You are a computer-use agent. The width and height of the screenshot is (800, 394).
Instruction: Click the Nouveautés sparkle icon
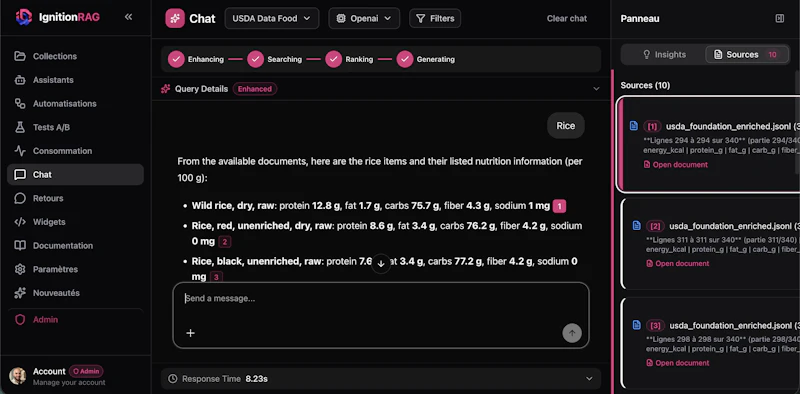tap(20, 293)
